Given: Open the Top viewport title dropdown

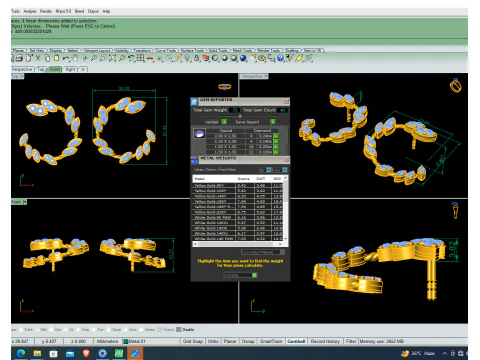Looking at the screenshot, I should point(22,76).
